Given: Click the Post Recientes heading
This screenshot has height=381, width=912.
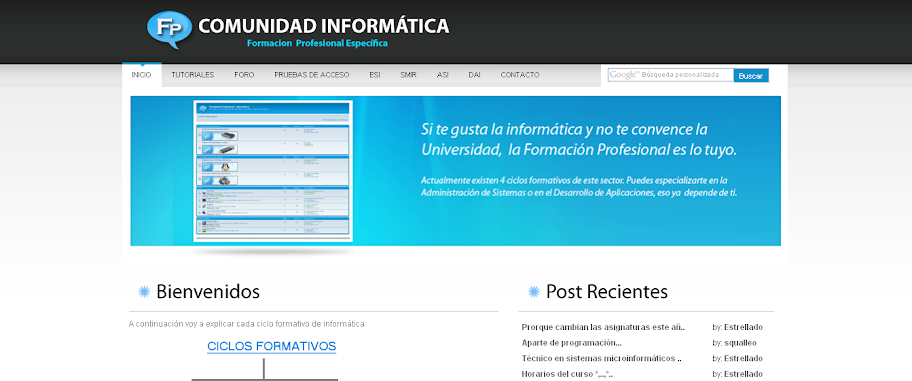Looking at the screenshot, I should (607, 291).
